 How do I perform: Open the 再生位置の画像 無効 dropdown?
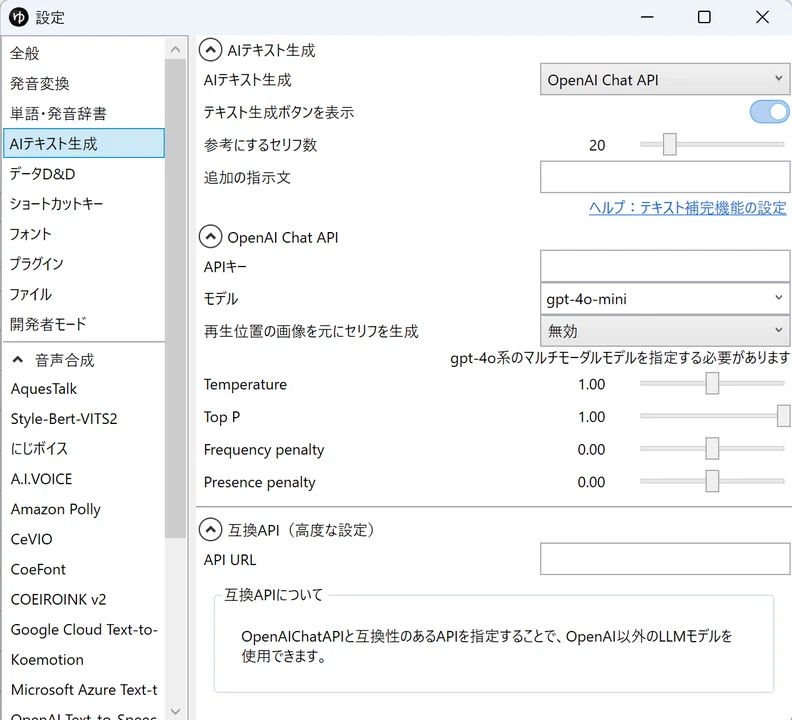click(665, 331)
